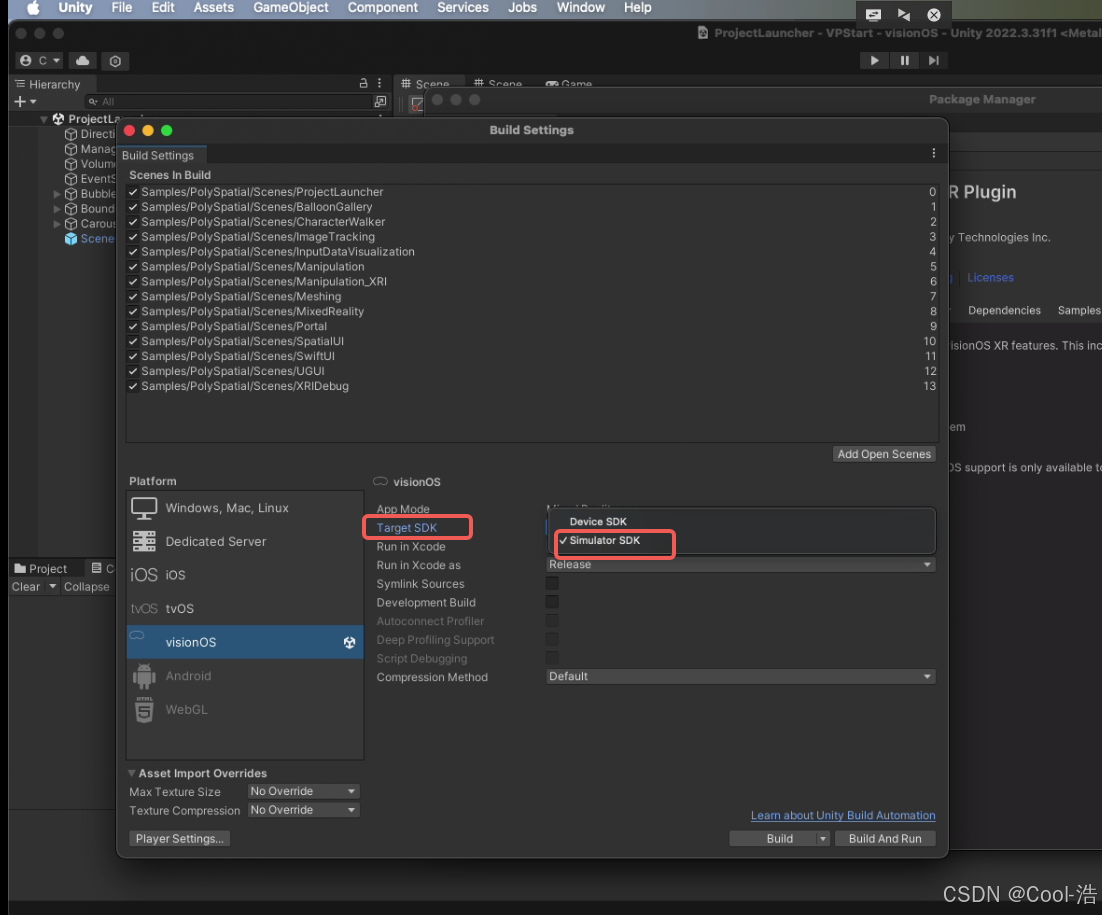Open the cloud services icon in toolbar
This screenshot has height=915, width=1102.
[x=82, y=61]
